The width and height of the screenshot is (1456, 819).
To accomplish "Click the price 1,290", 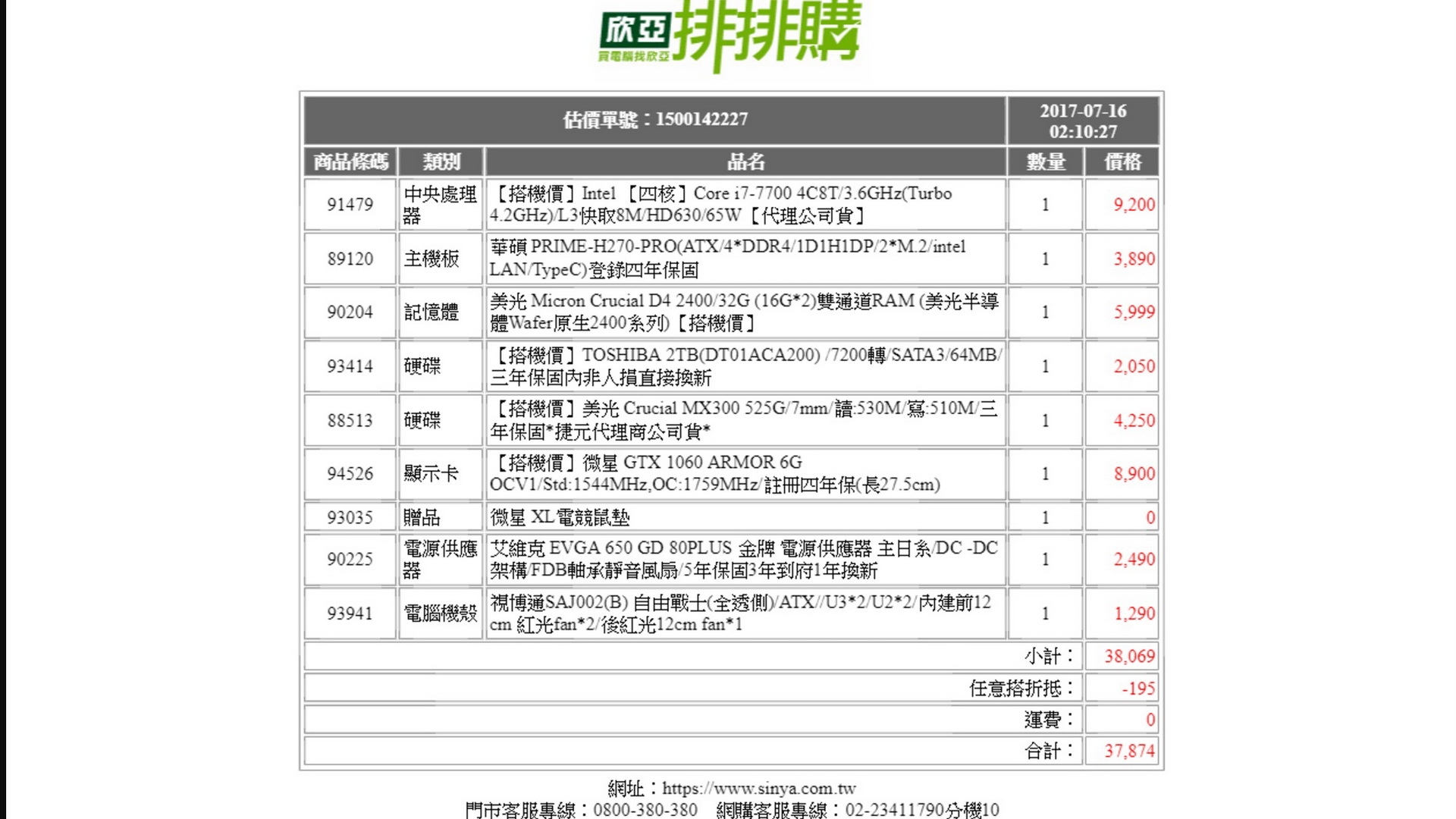I will [x=1134, y=613].
